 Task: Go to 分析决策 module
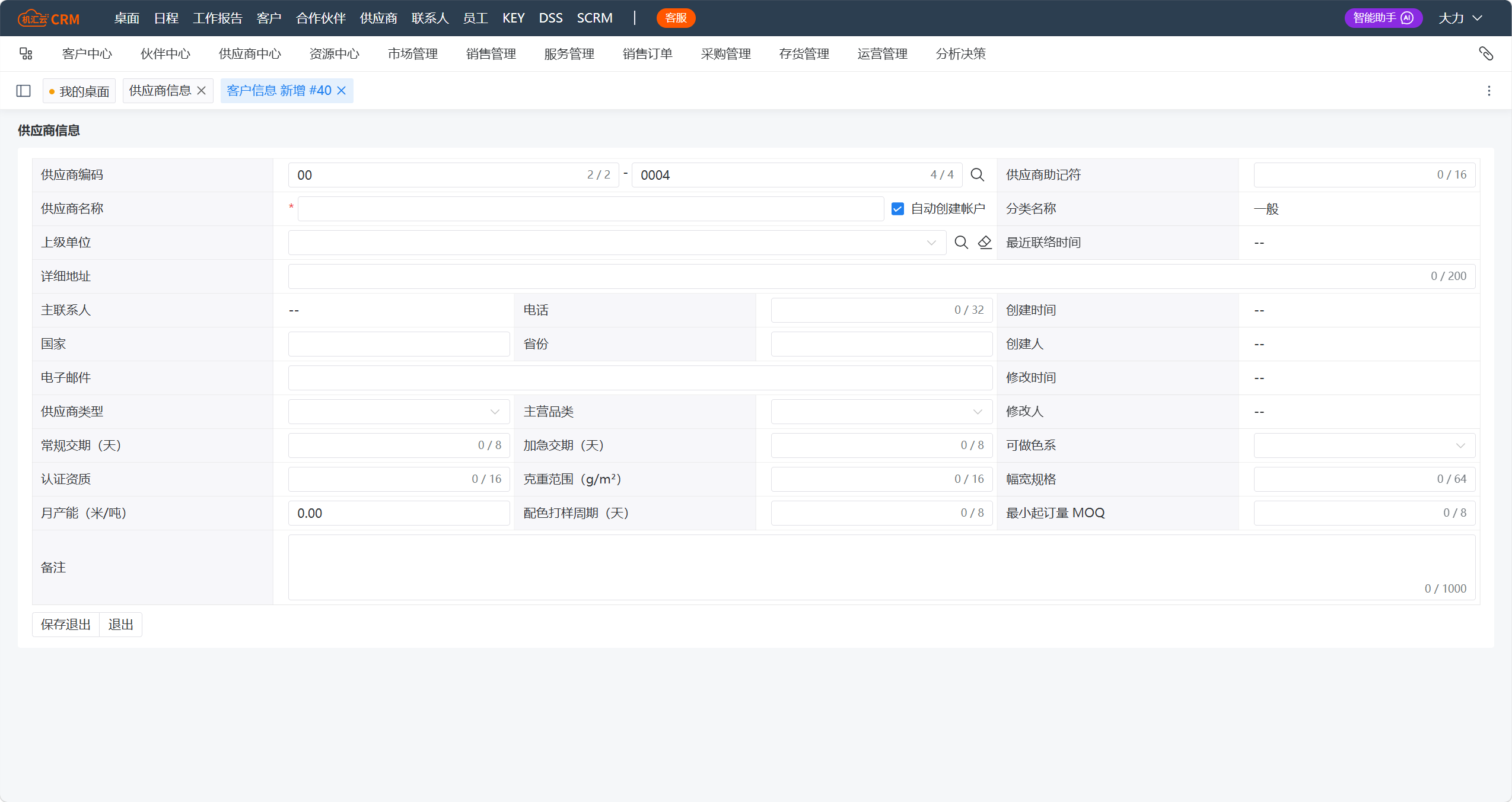[961, 54]
